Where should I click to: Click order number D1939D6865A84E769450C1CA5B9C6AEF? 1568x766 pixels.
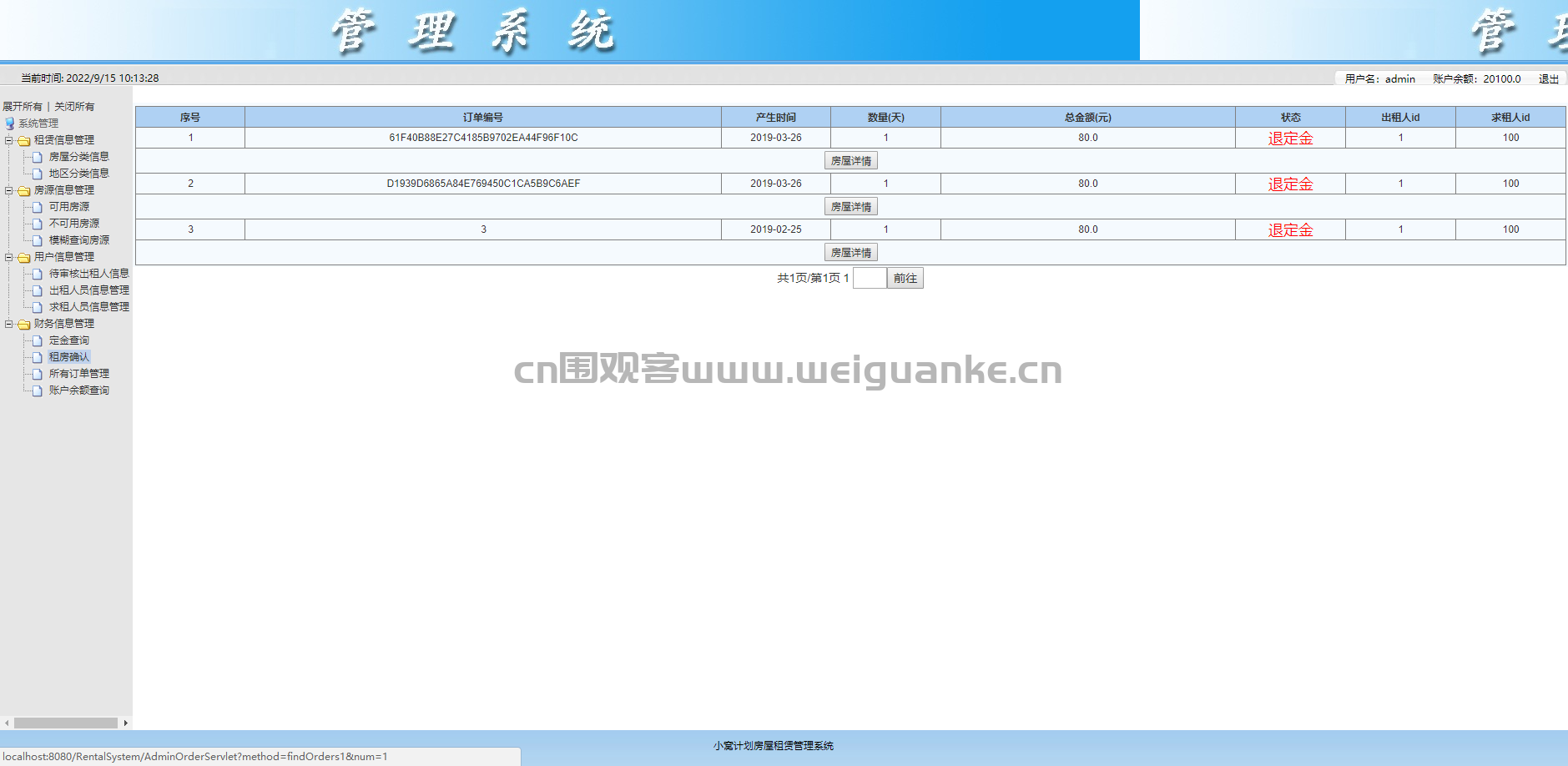pos(483,184)
